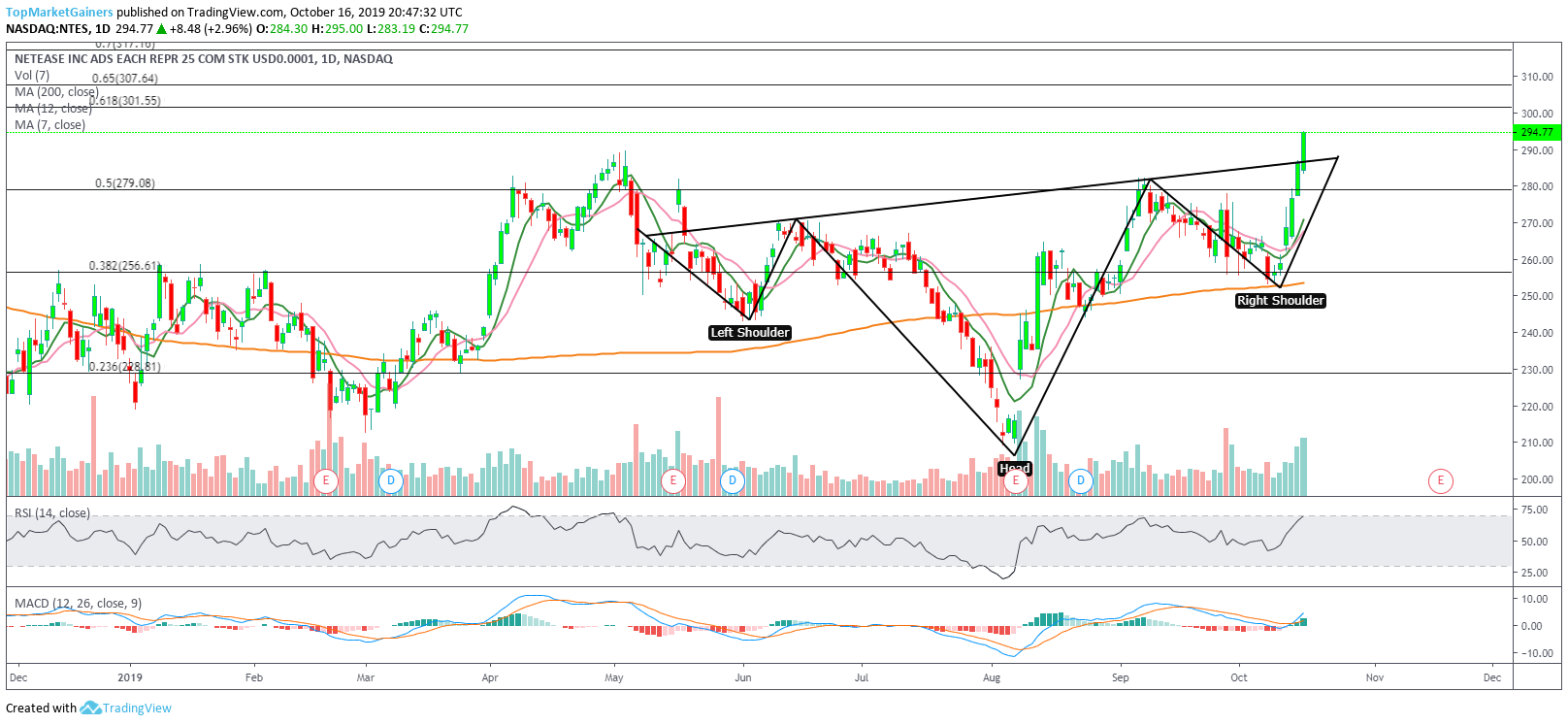This screenshot has width=1568, height=725.
Task: Select the Right Shoulder annotation label
Action: click(1280, 301)
